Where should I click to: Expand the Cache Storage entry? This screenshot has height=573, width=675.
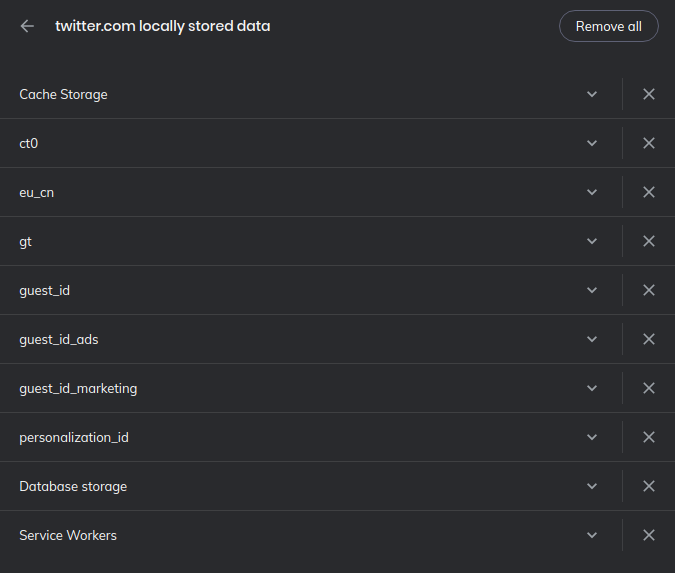592,94
